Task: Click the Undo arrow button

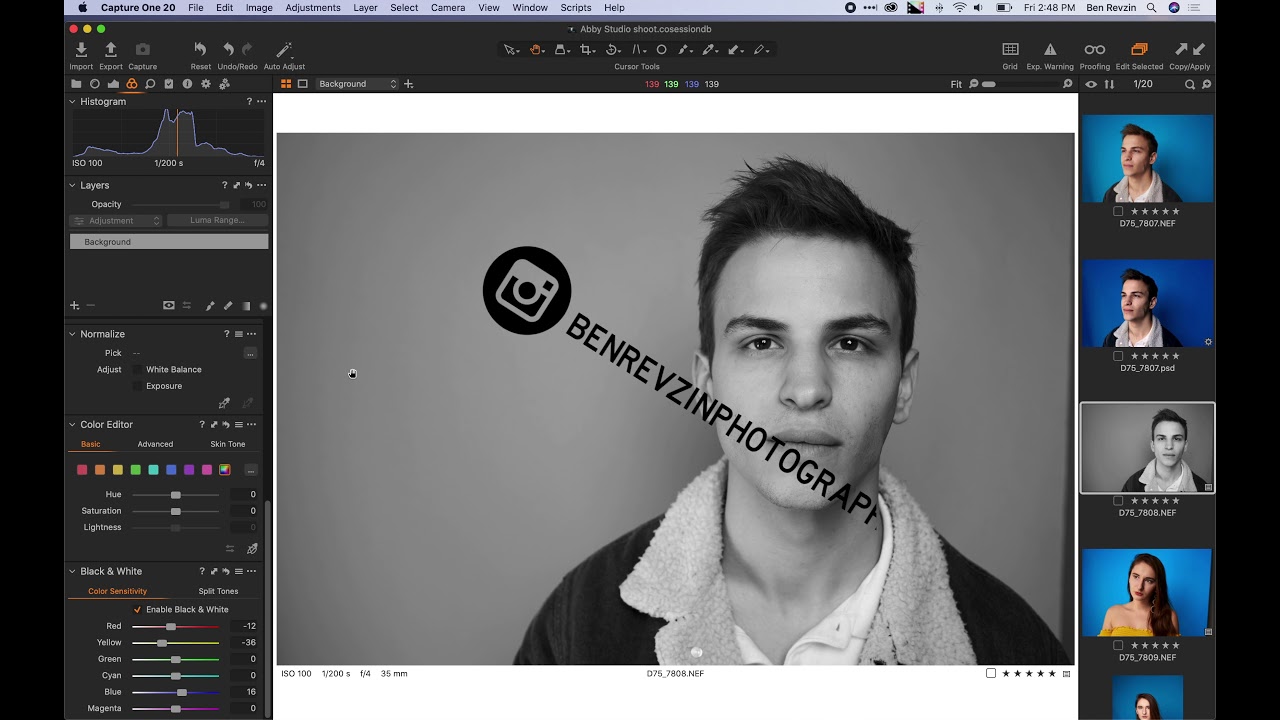Action: (229, 50)
